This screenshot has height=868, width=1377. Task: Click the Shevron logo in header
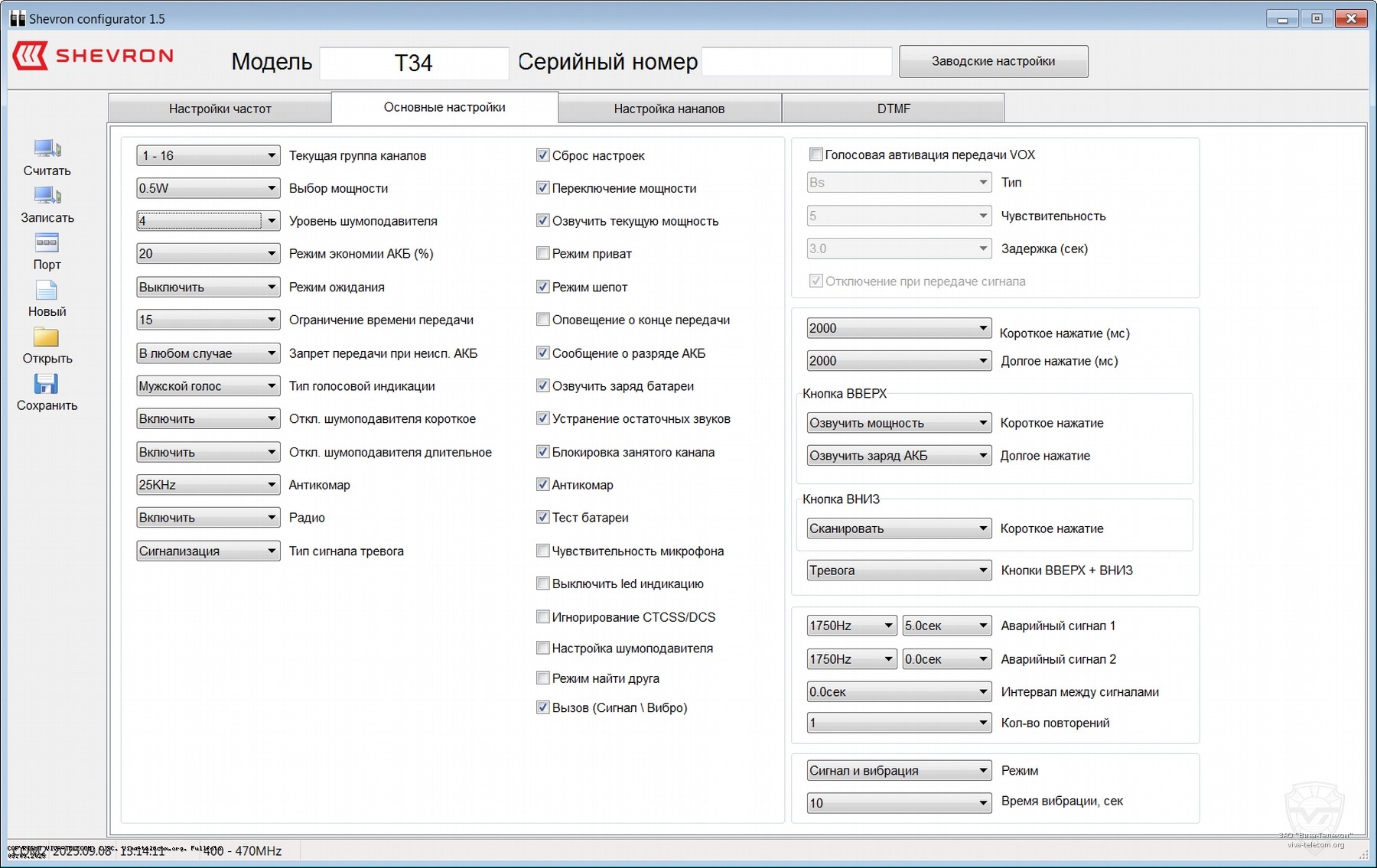[x=93, y=56]
